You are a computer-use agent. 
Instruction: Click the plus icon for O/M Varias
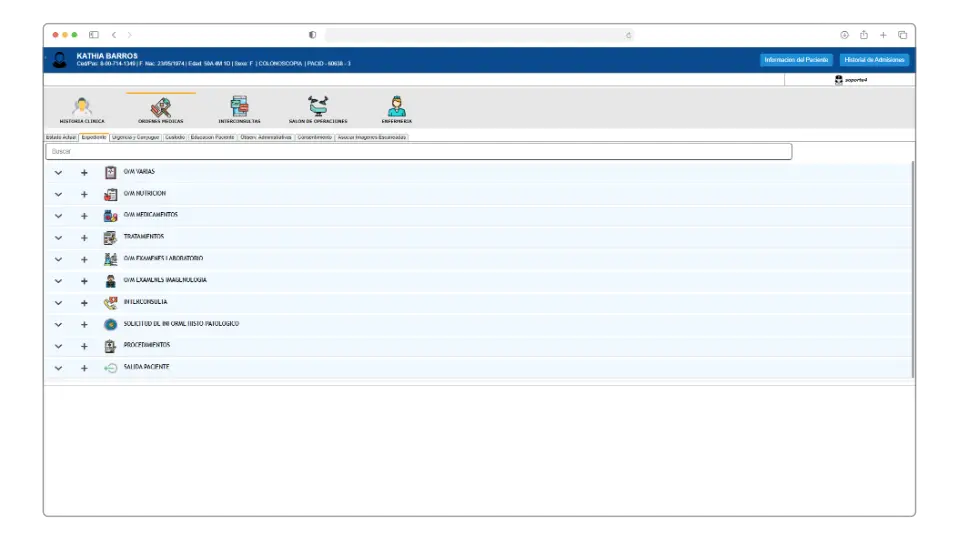pos(84,173)
